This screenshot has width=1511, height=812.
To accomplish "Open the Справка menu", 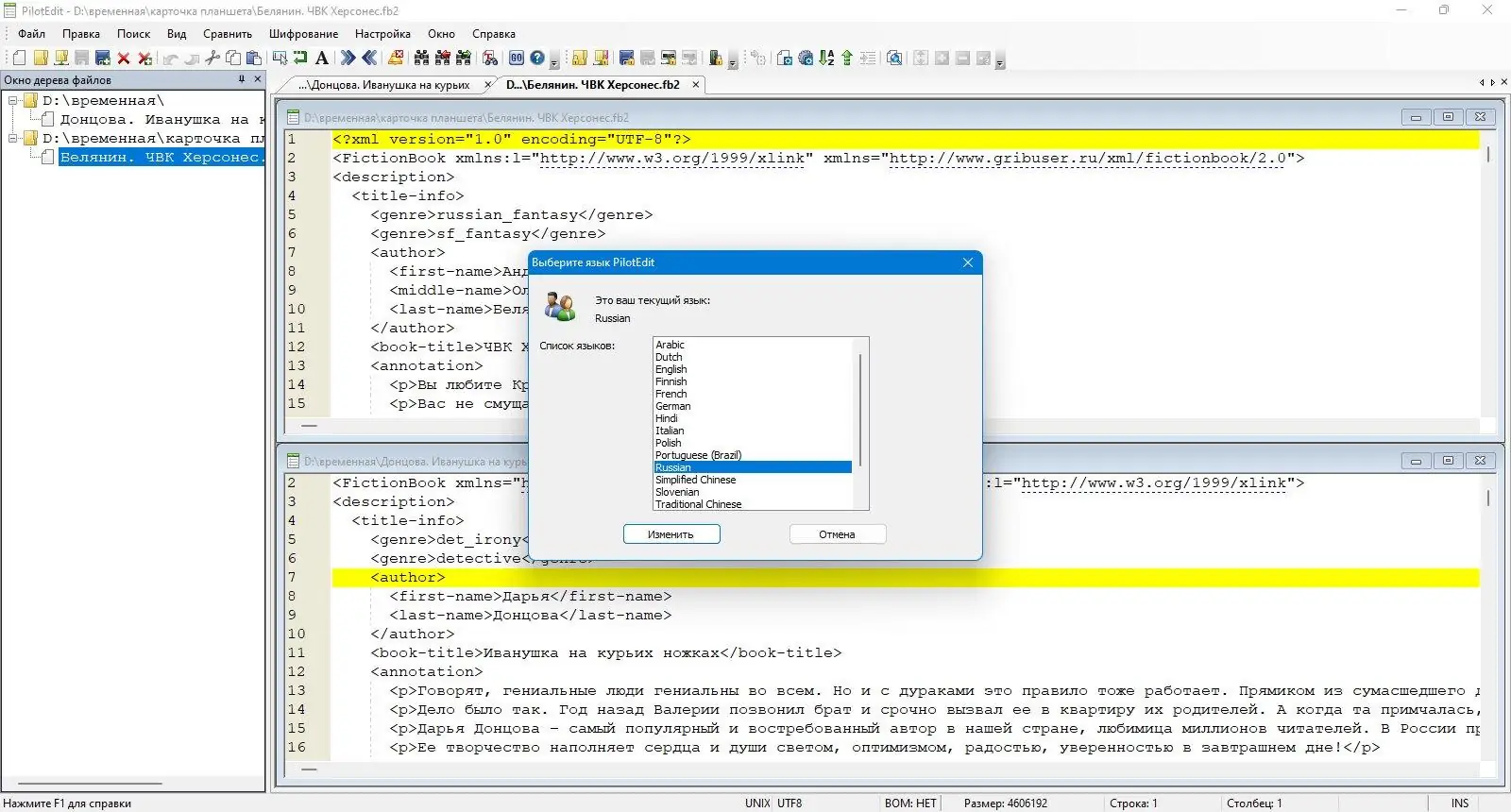I will point(494,34).
